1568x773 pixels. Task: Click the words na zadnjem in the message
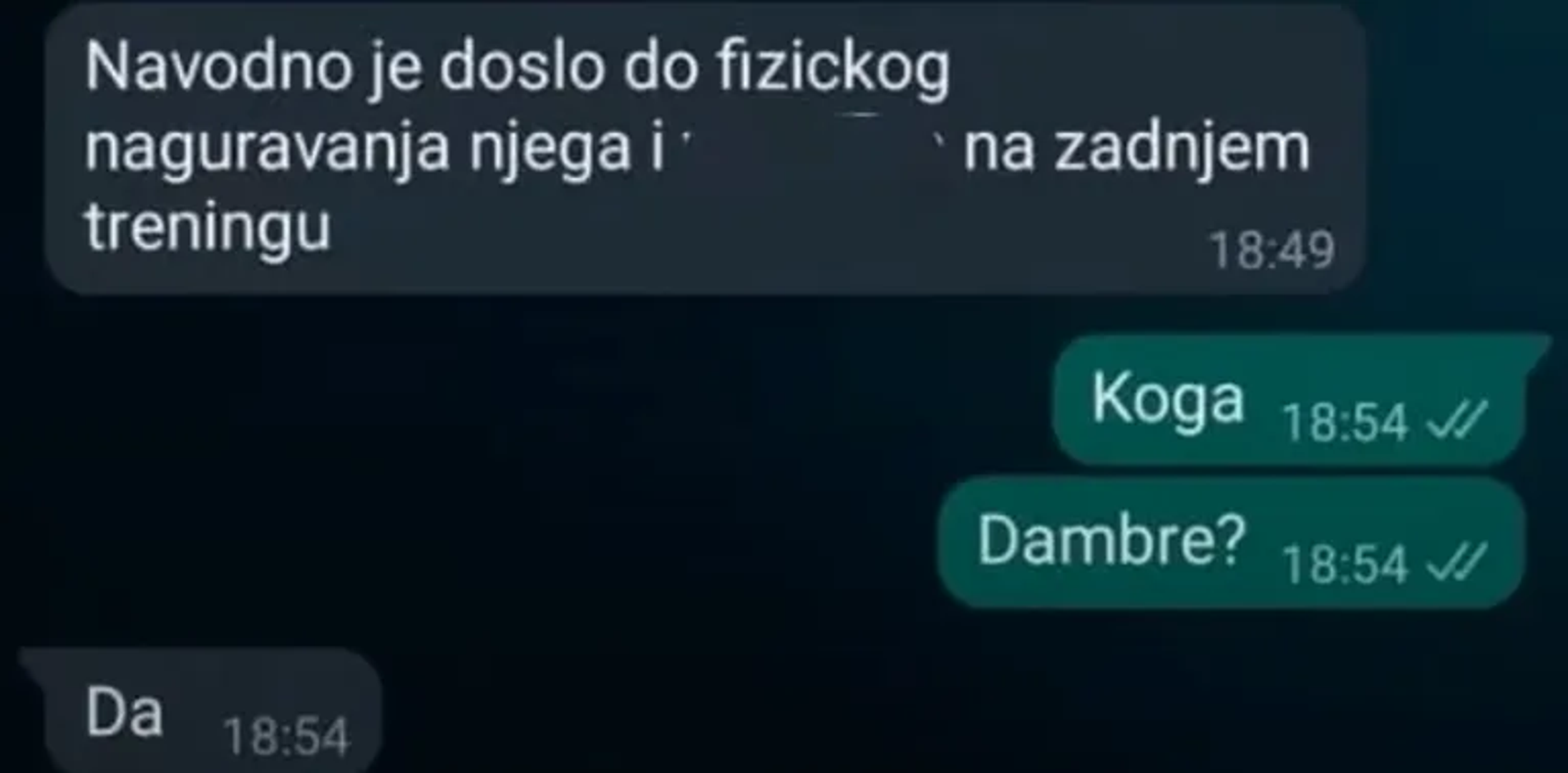tap(1137, 149)
